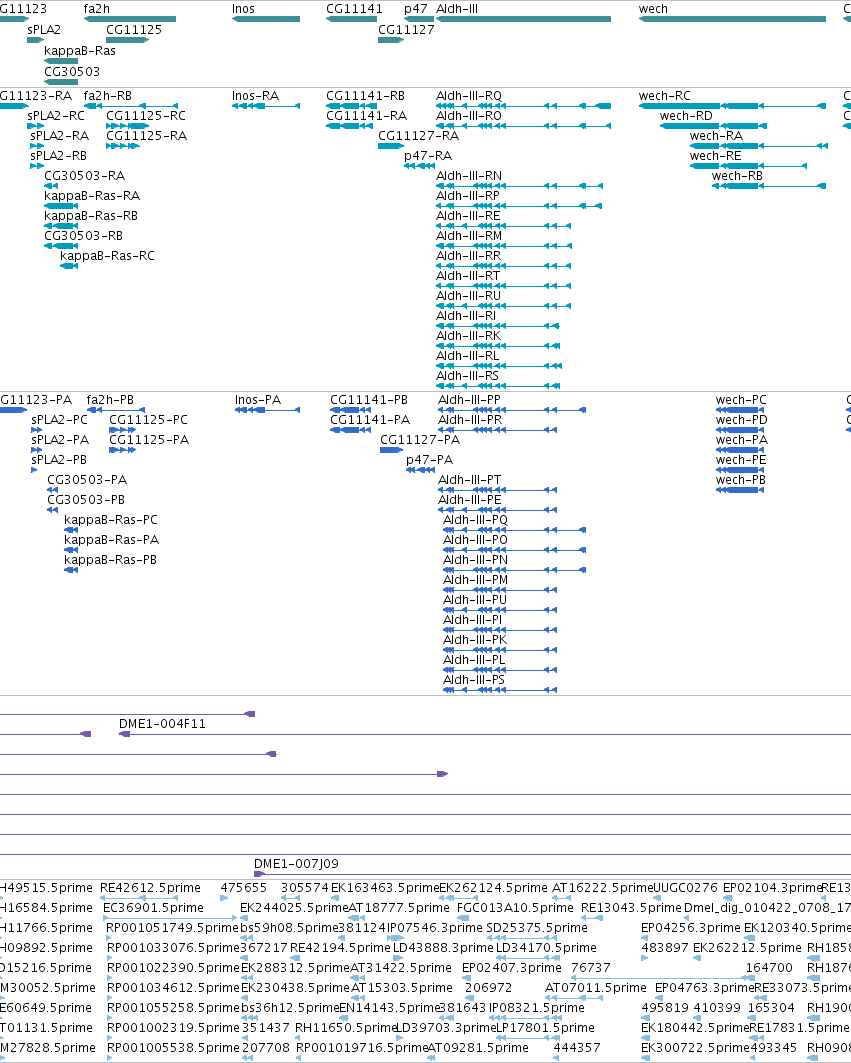Select the CG11125 gene label
The height and width of the screenshot is (1063, 851).
[x=134, y=30]
